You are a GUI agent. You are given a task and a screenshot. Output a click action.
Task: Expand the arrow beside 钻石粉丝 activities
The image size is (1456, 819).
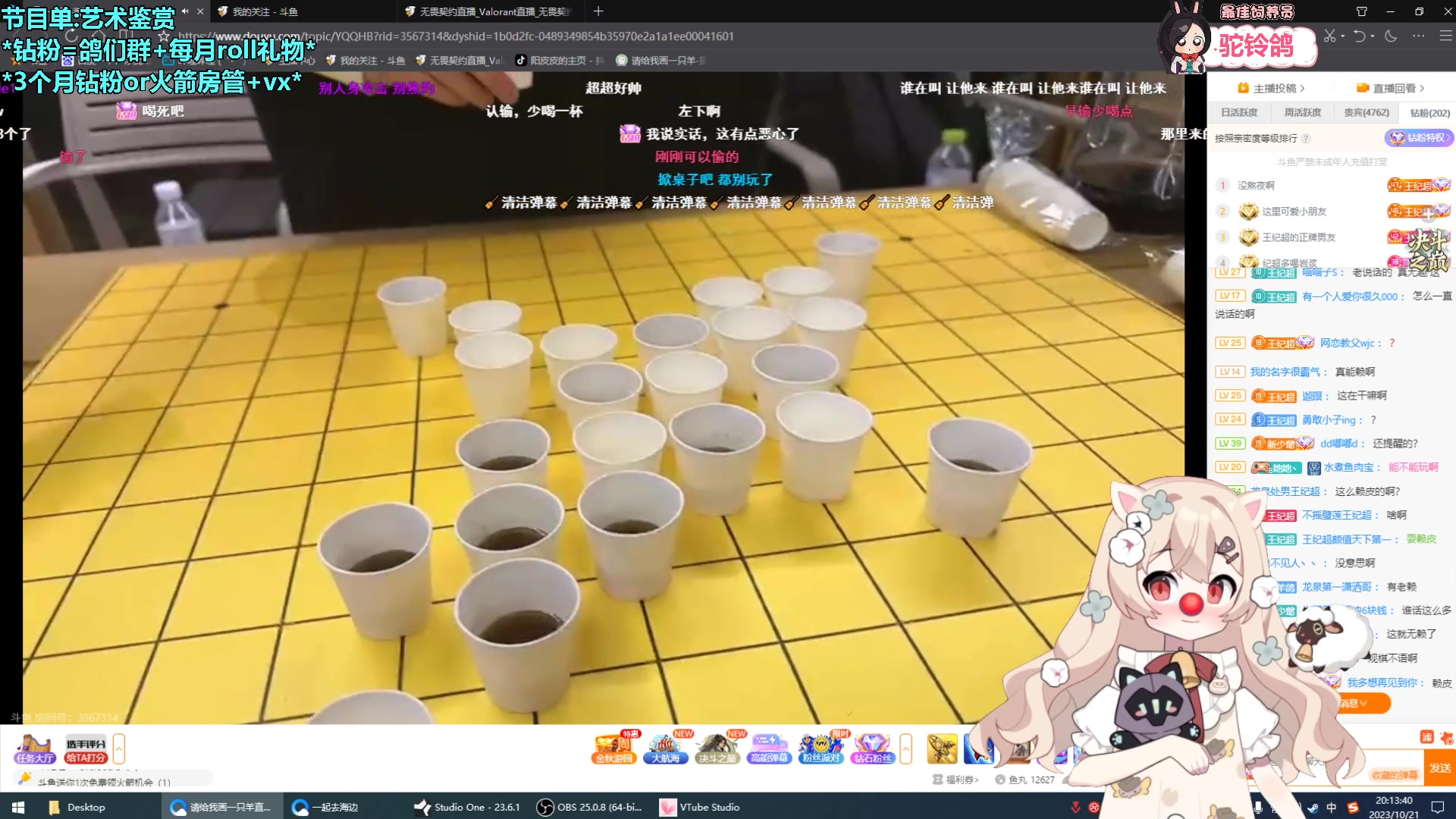tap(905, 748)
